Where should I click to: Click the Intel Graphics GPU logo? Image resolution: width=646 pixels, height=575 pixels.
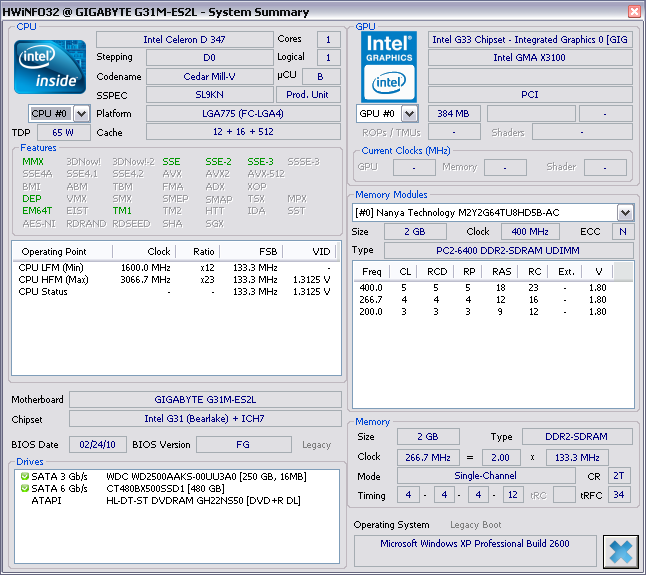389,67
